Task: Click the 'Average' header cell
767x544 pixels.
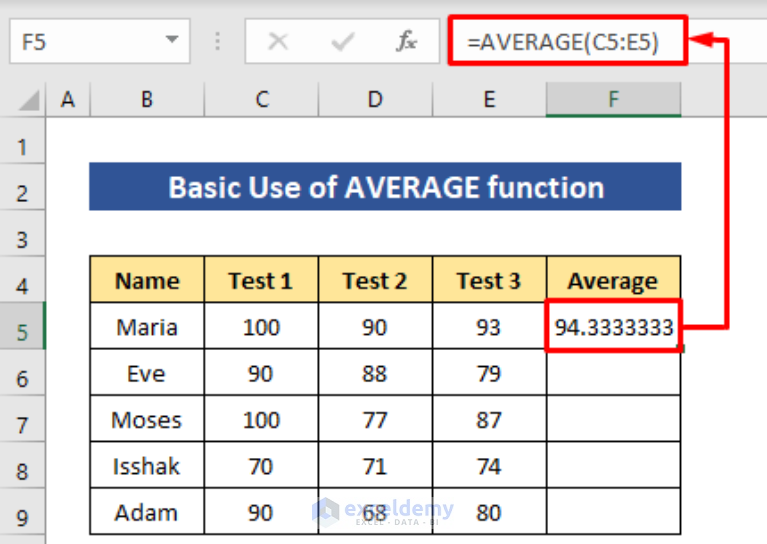Action: tap(613, 279)
